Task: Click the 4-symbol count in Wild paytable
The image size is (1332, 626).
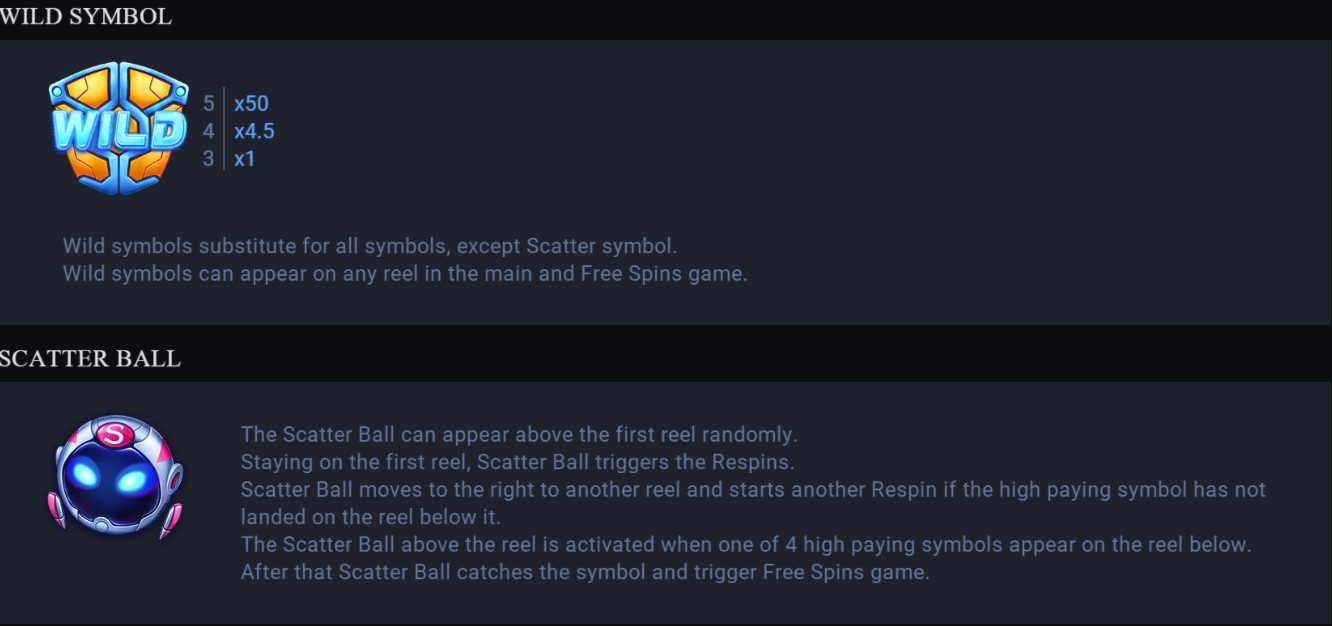Action: point(209,131)
